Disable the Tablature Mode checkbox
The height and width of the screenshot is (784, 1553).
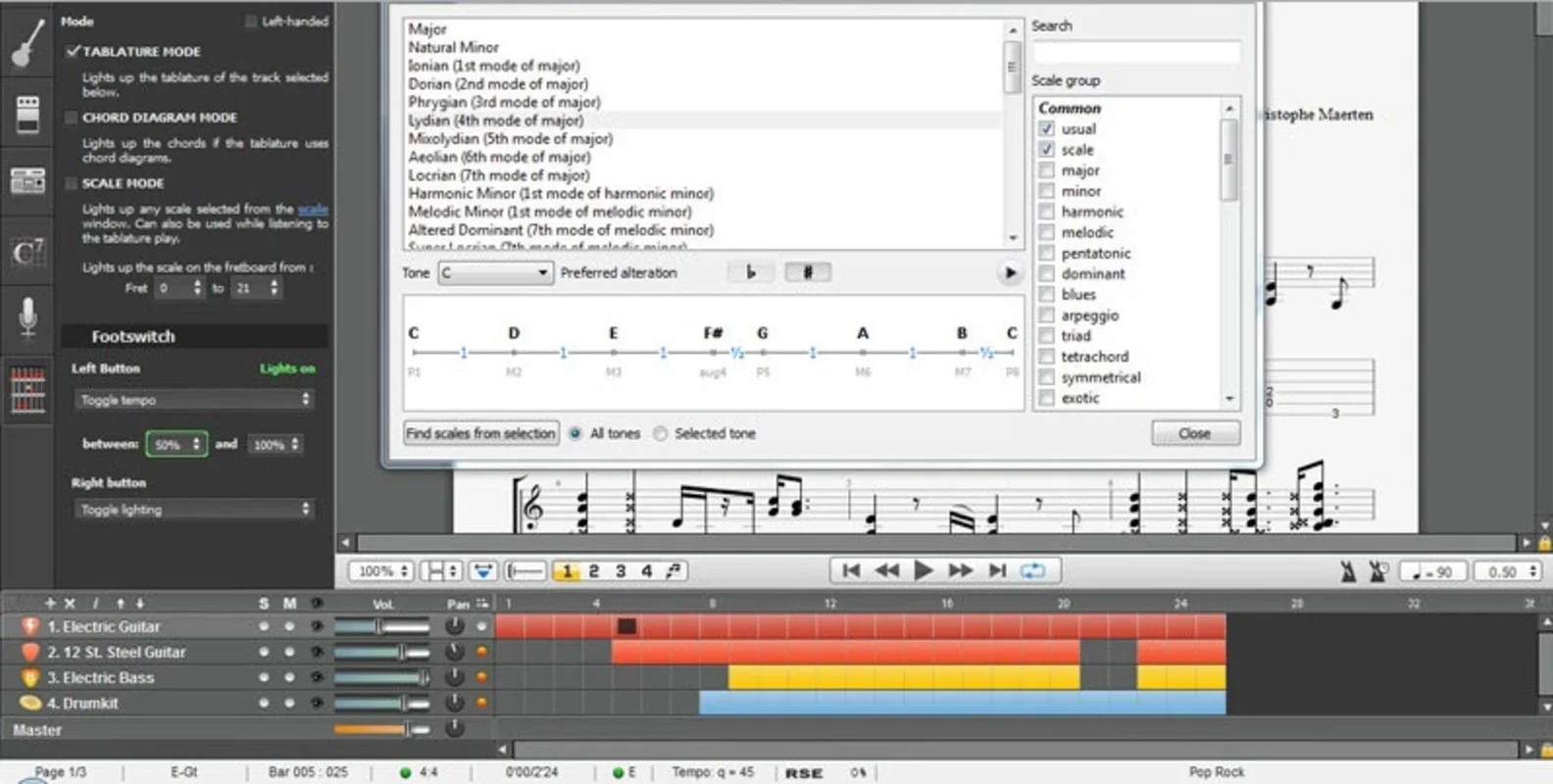pyautogui.click(x=72, y=51)
